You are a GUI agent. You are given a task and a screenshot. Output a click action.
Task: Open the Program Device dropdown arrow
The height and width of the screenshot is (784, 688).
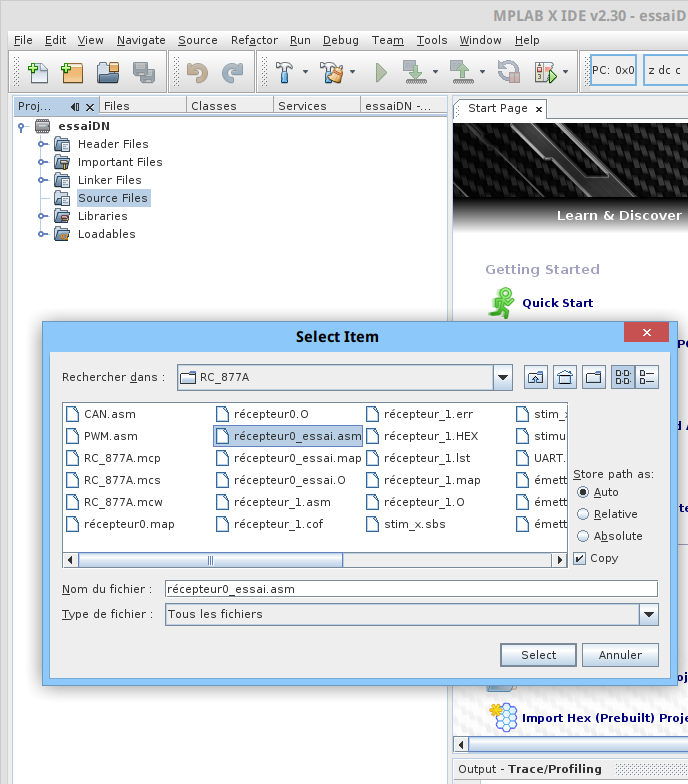[435, 72]
